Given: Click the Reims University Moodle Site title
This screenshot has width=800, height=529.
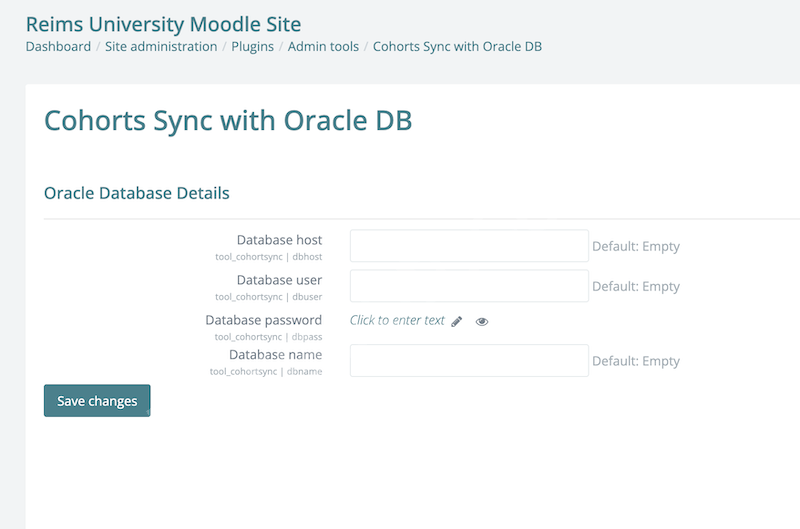Looking at the screenshot, I should click(x=163, y=24).
